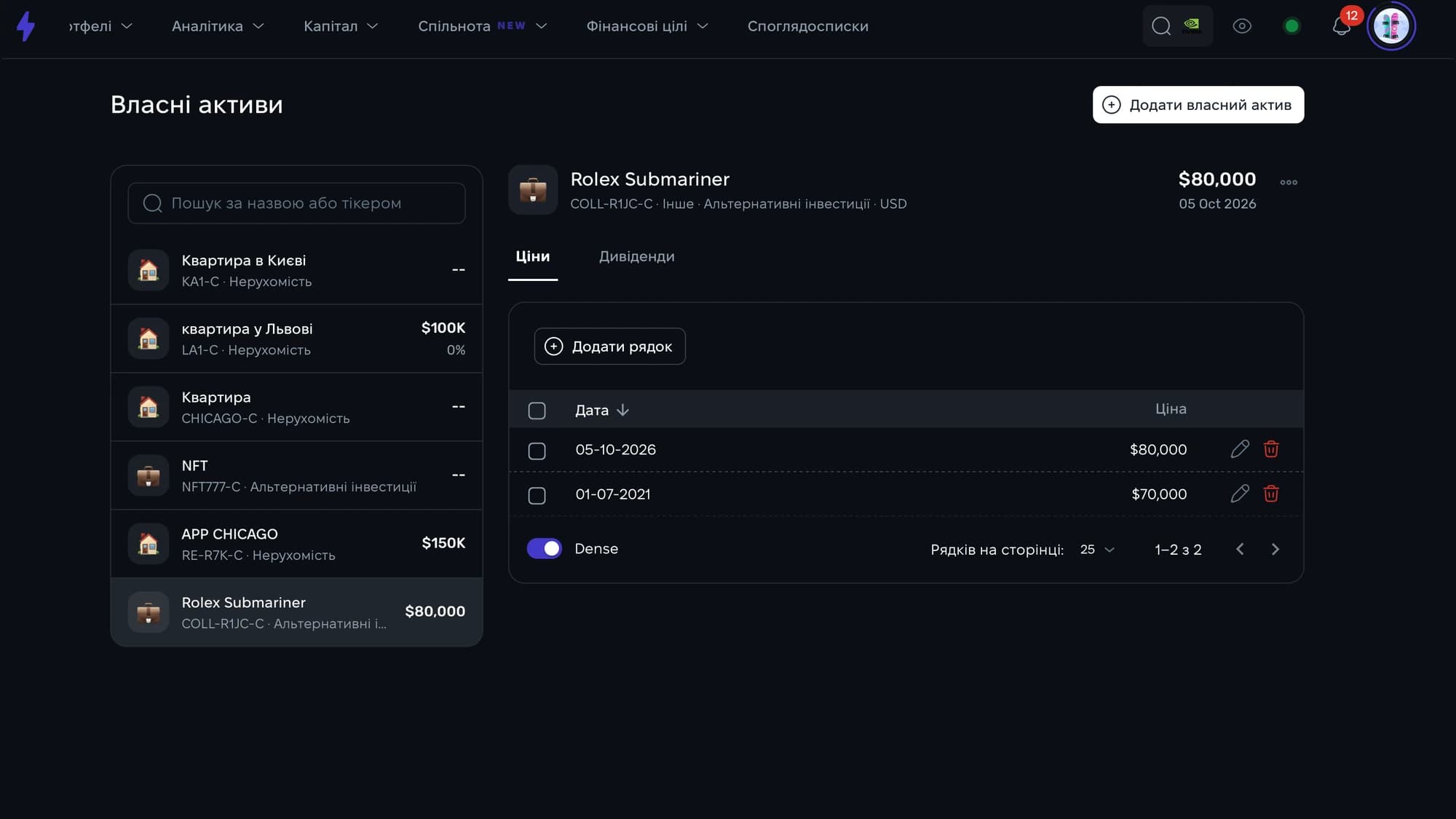Edit the 01-07-2021 price row
Screen dimensions: 1456x819
tap(1240, 494)
